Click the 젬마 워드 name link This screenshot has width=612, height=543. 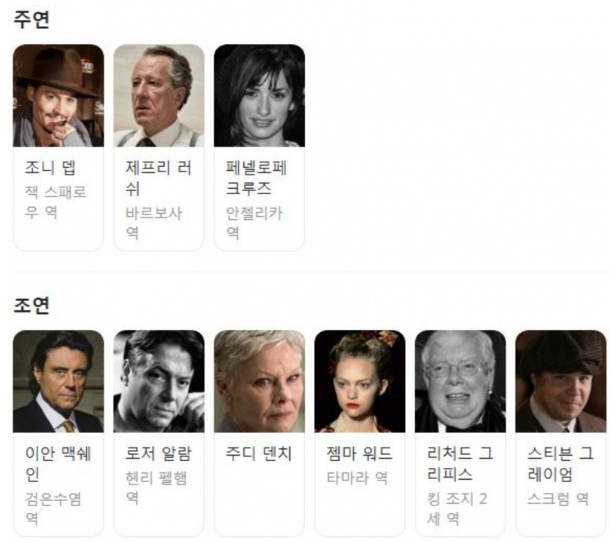tap(359, 454)
